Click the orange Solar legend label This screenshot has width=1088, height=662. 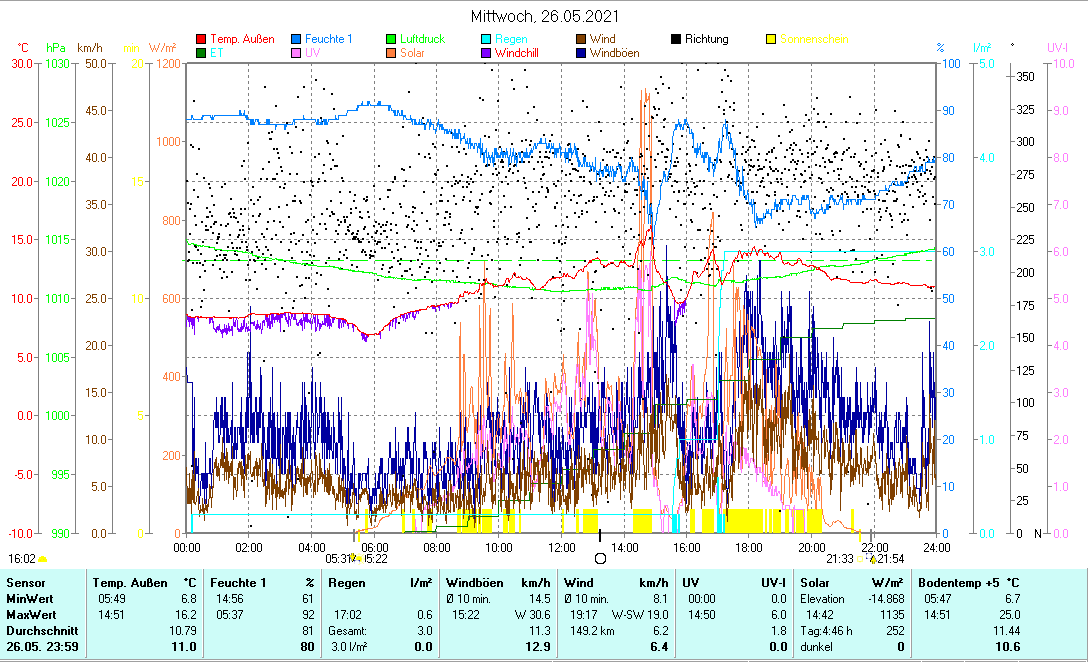pyautogui.click(x=412, y=53)
